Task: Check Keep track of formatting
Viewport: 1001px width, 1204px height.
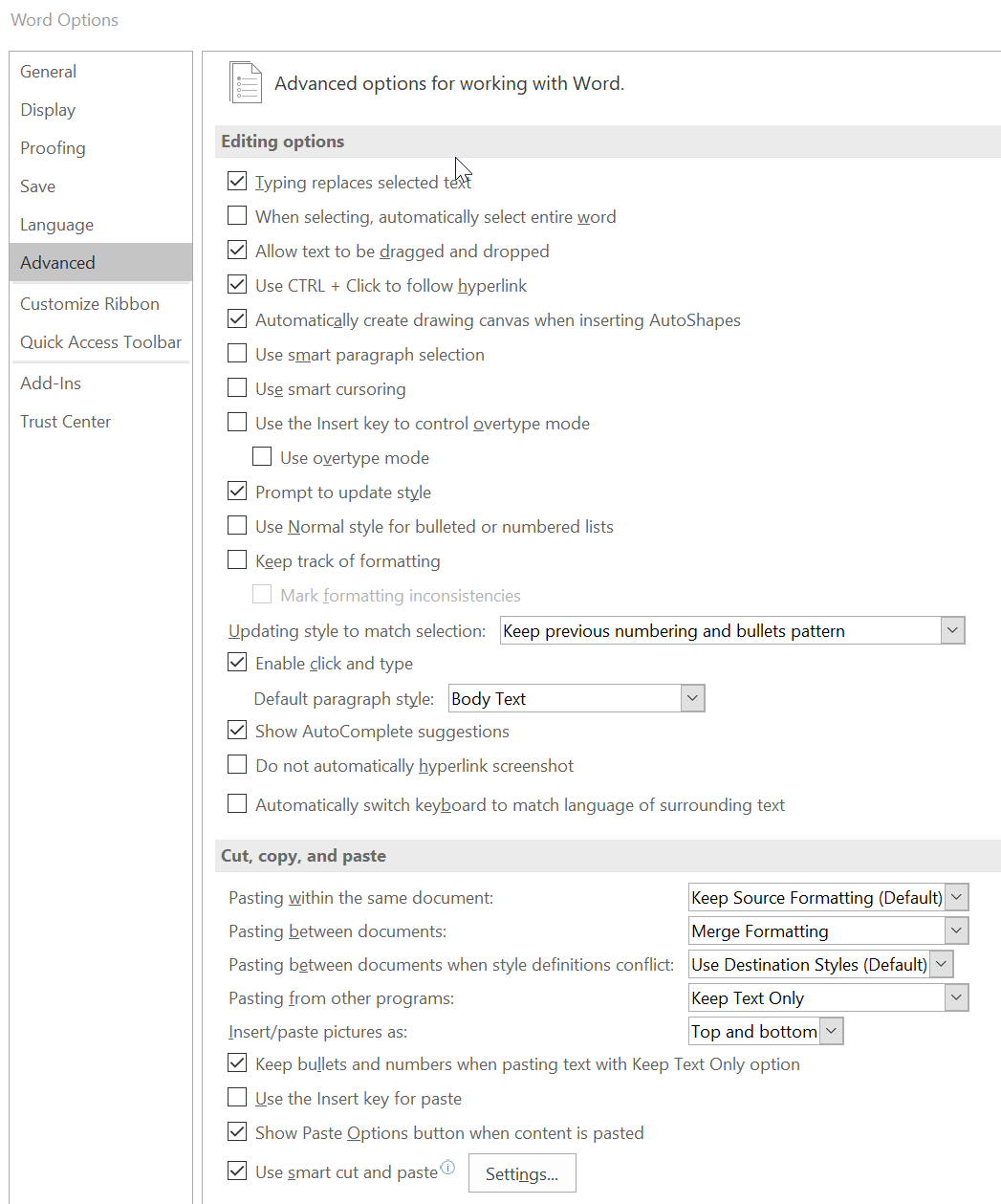Action: tap(237, 560)
